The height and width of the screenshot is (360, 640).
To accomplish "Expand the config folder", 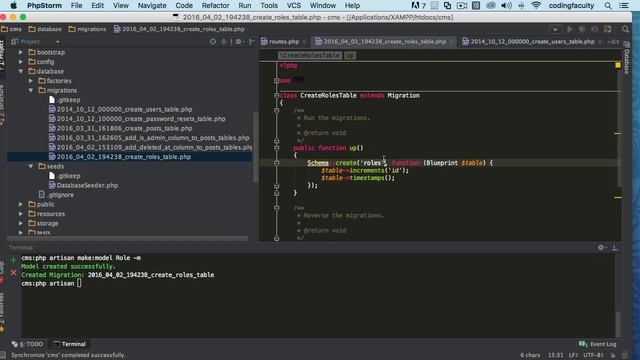I will click(x=21, y=62).
